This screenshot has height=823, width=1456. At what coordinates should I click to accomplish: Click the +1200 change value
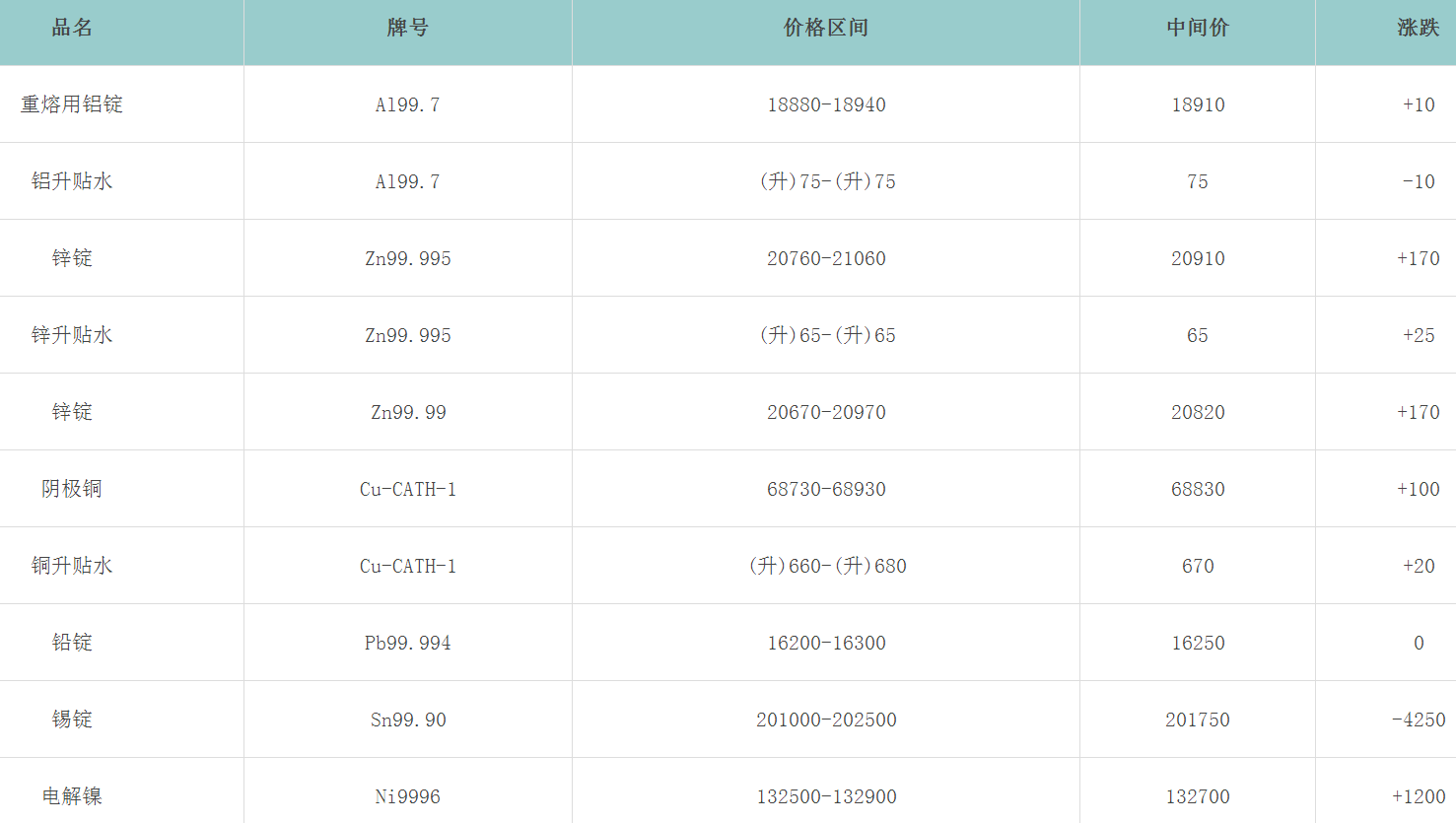coord(1419,796)
